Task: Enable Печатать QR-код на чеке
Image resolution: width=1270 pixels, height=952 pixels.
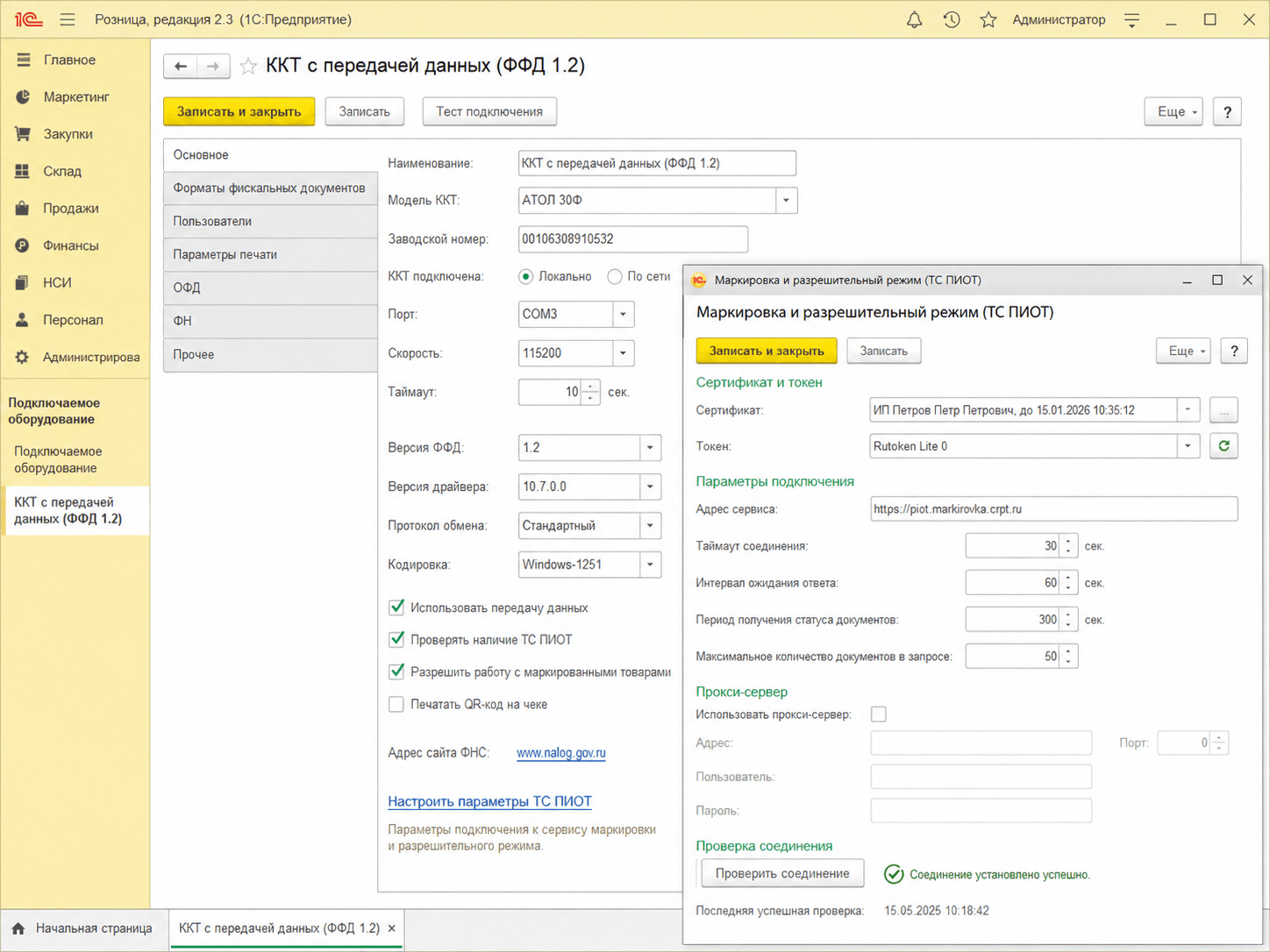Action: click(396, 705)
